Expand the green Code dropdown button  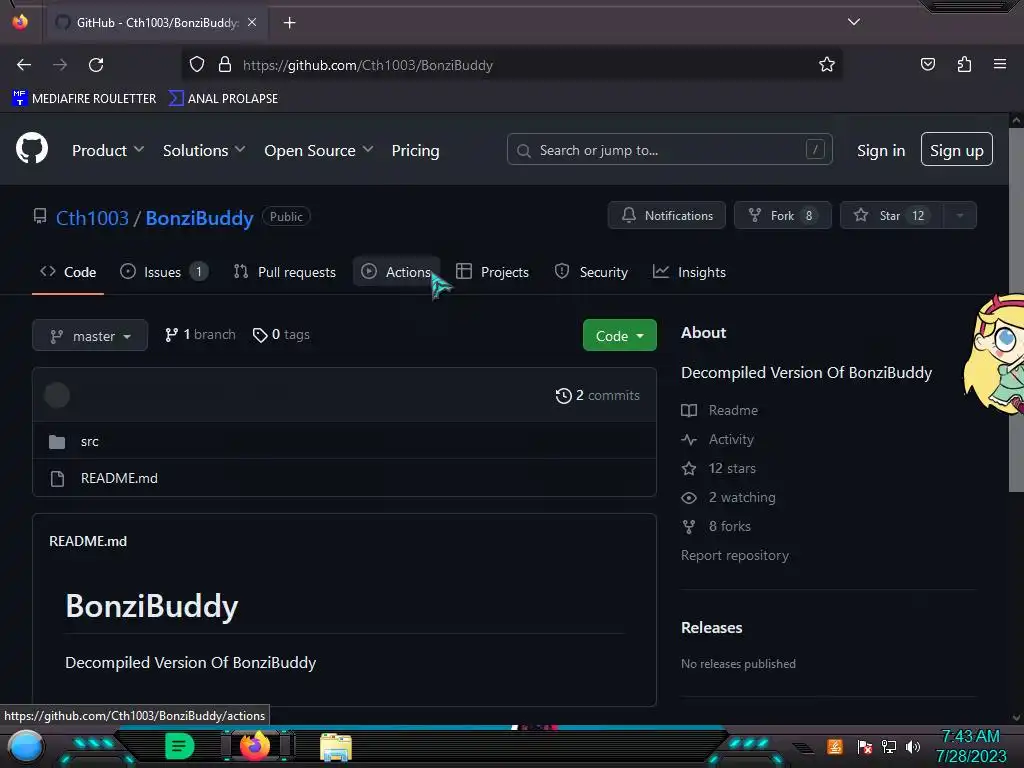pyautogui.click(x=619, y=335)
